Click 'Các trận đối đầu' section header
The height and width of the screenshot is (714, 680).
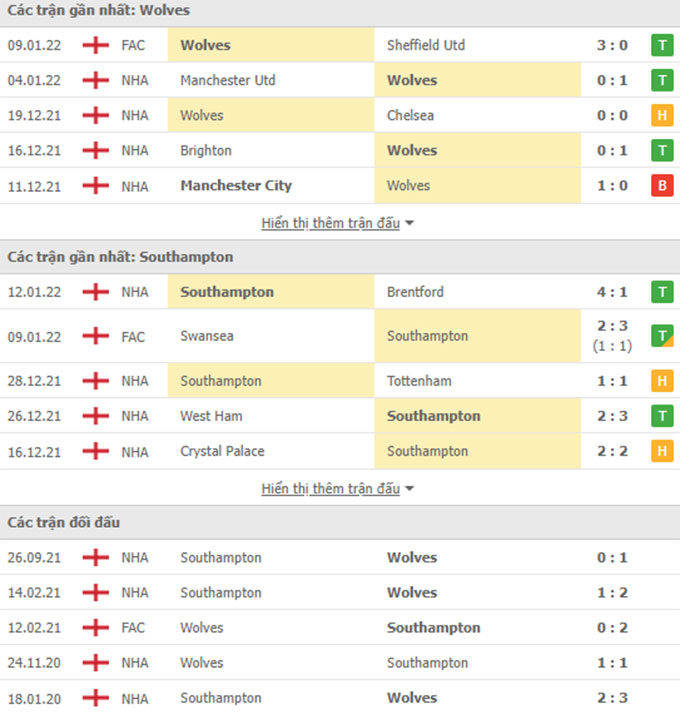tap(64, 522)
